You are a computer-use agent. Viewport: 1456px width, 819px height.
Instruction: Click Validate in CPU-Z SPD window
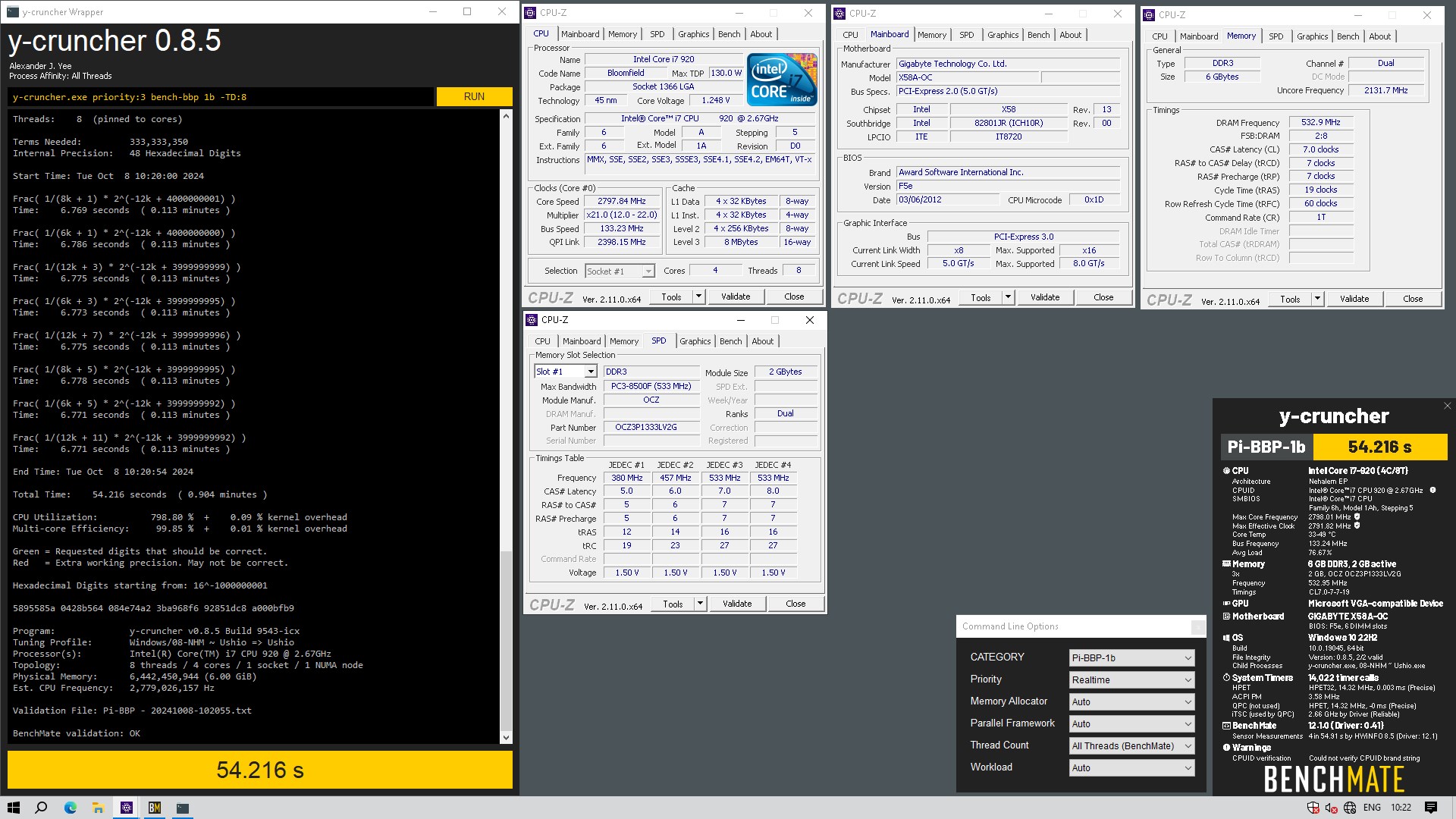pos(737,604)
